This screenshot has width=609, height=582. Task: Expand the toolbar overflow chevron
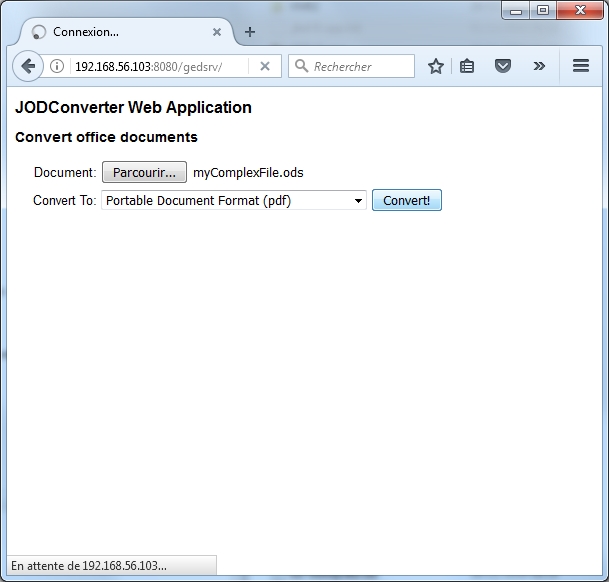[539, 67]
